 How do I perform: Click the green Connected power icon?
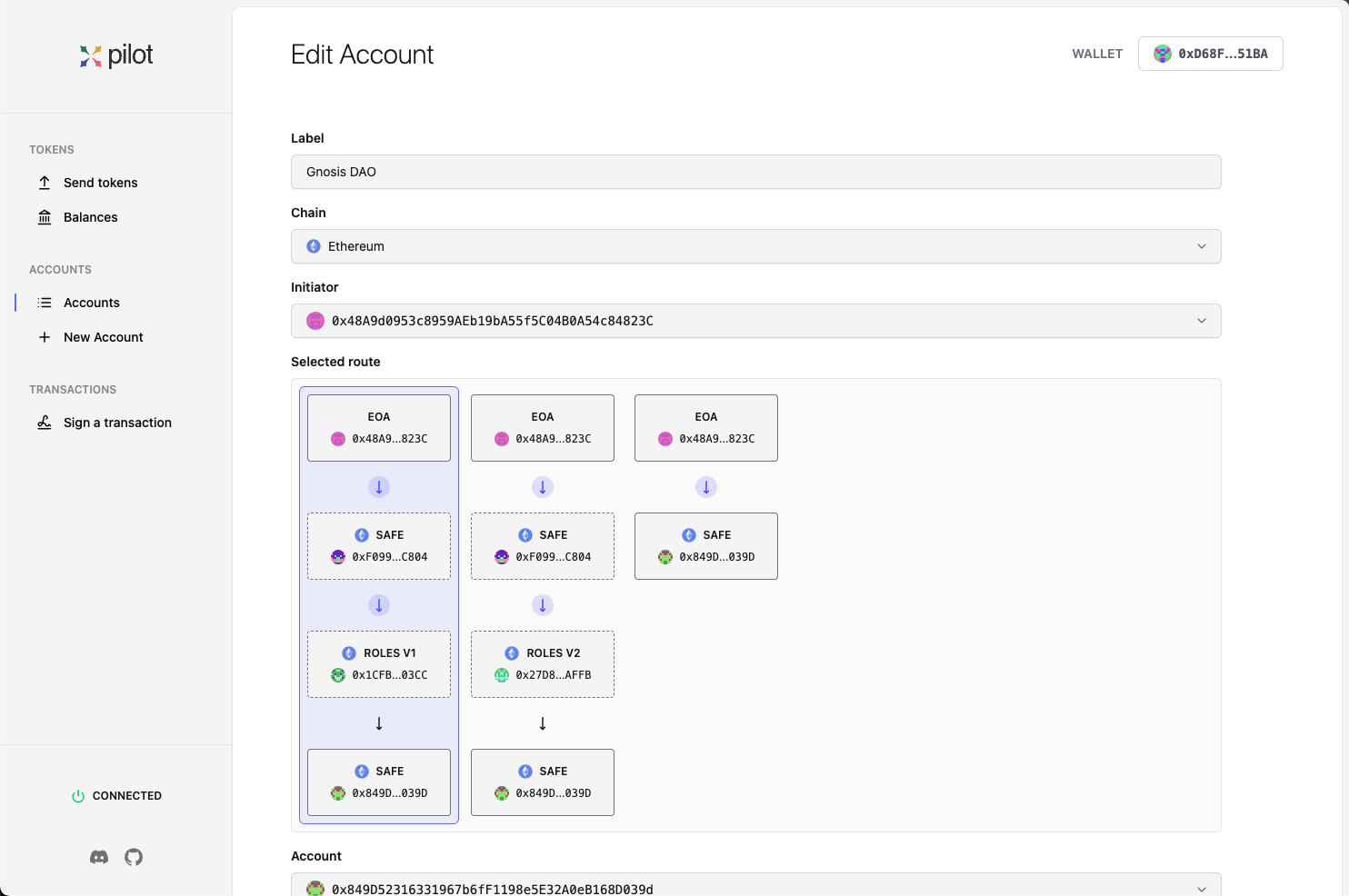coord(78,796)
